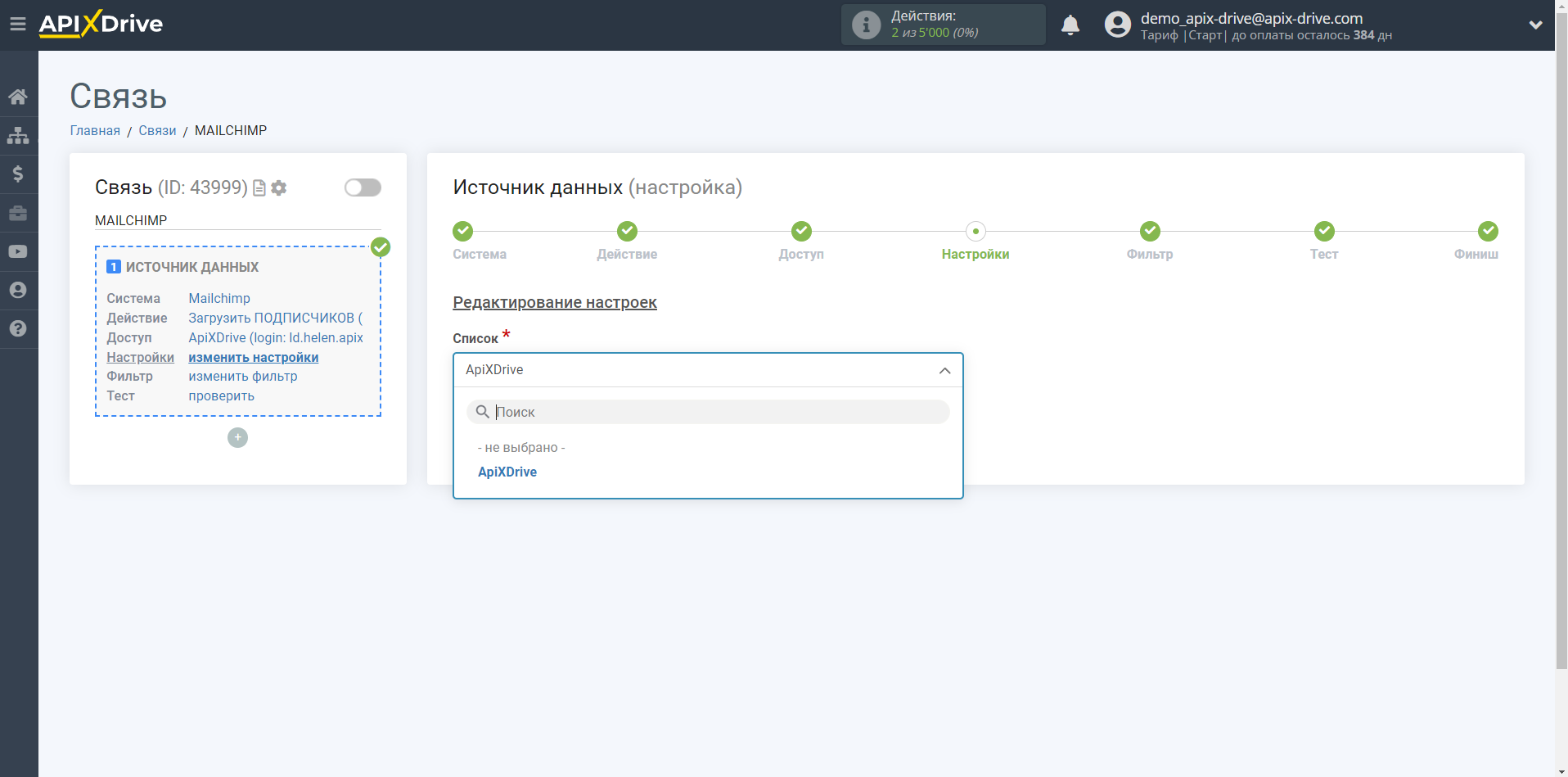1568x777 pixels.
Task: Click the account avatar icon
Action: tap(1117, 25)
